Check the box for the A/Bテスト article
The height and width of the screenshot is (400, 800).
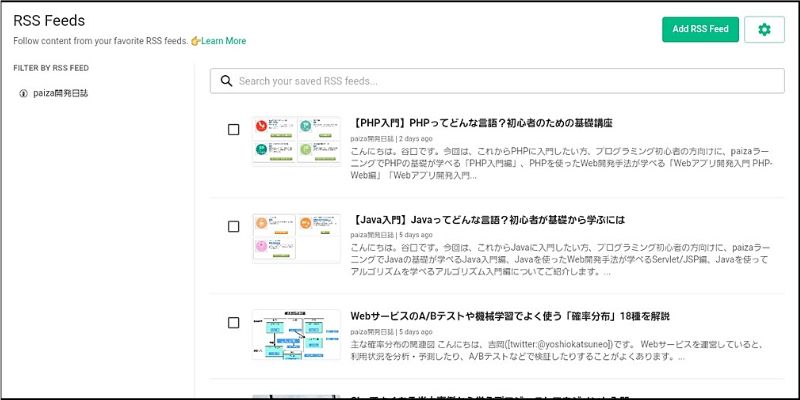[233, 322]
